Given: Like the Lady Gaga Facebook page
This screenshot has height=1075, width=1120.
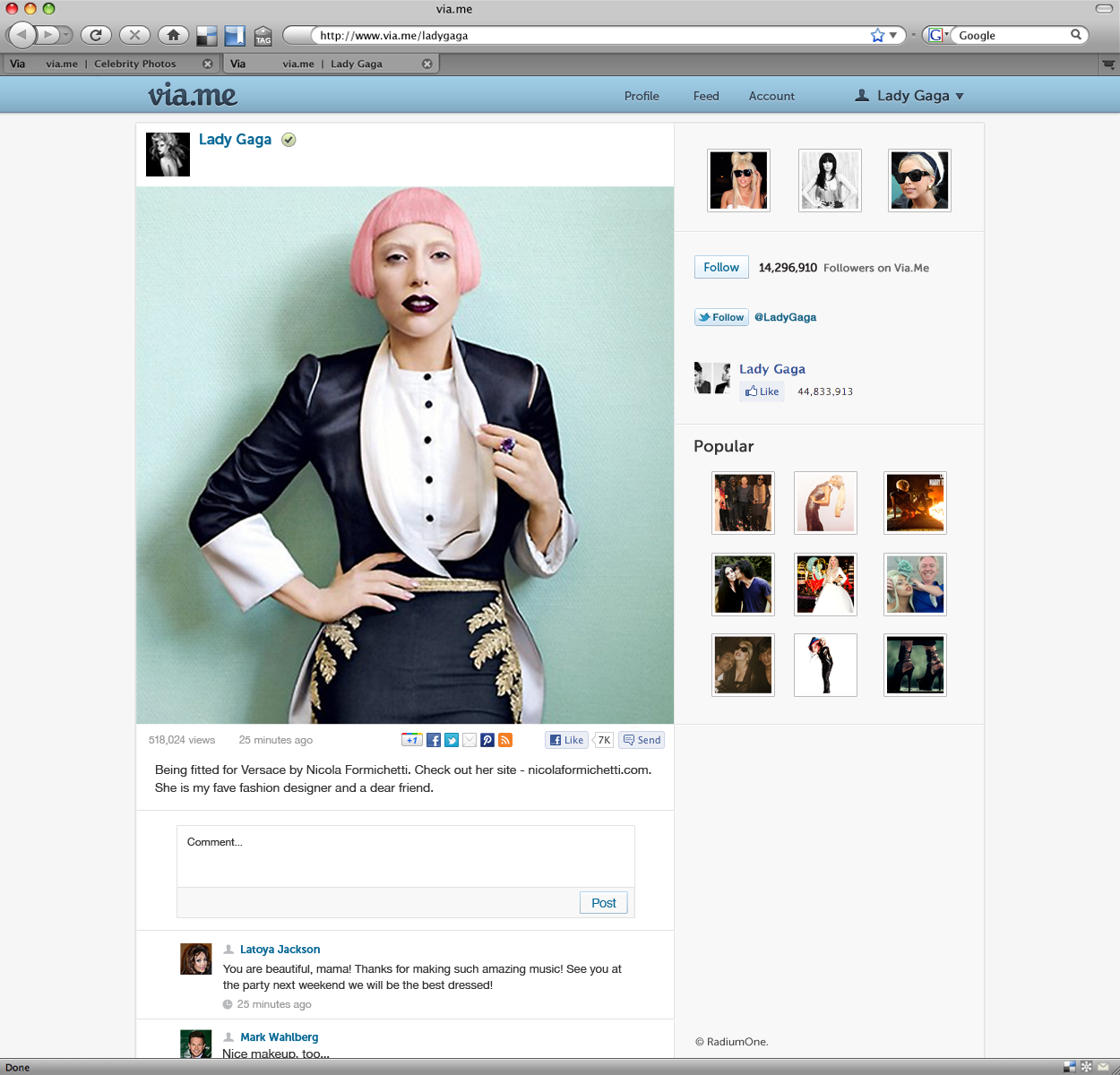Looking at the screenshot, I should pos(762,391).
